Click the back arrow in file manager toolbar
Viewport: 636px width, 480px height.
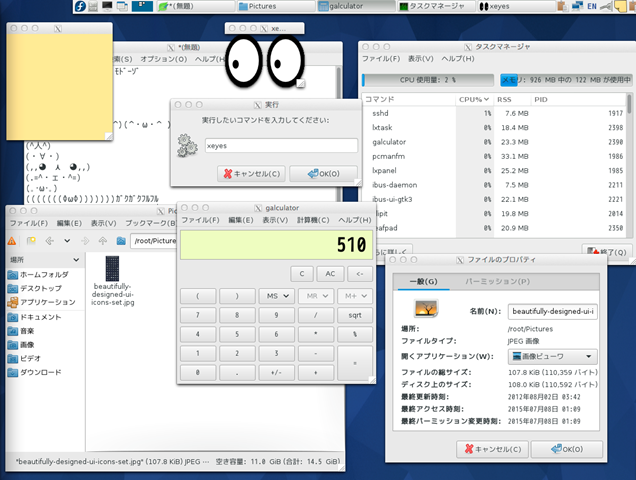49,241
